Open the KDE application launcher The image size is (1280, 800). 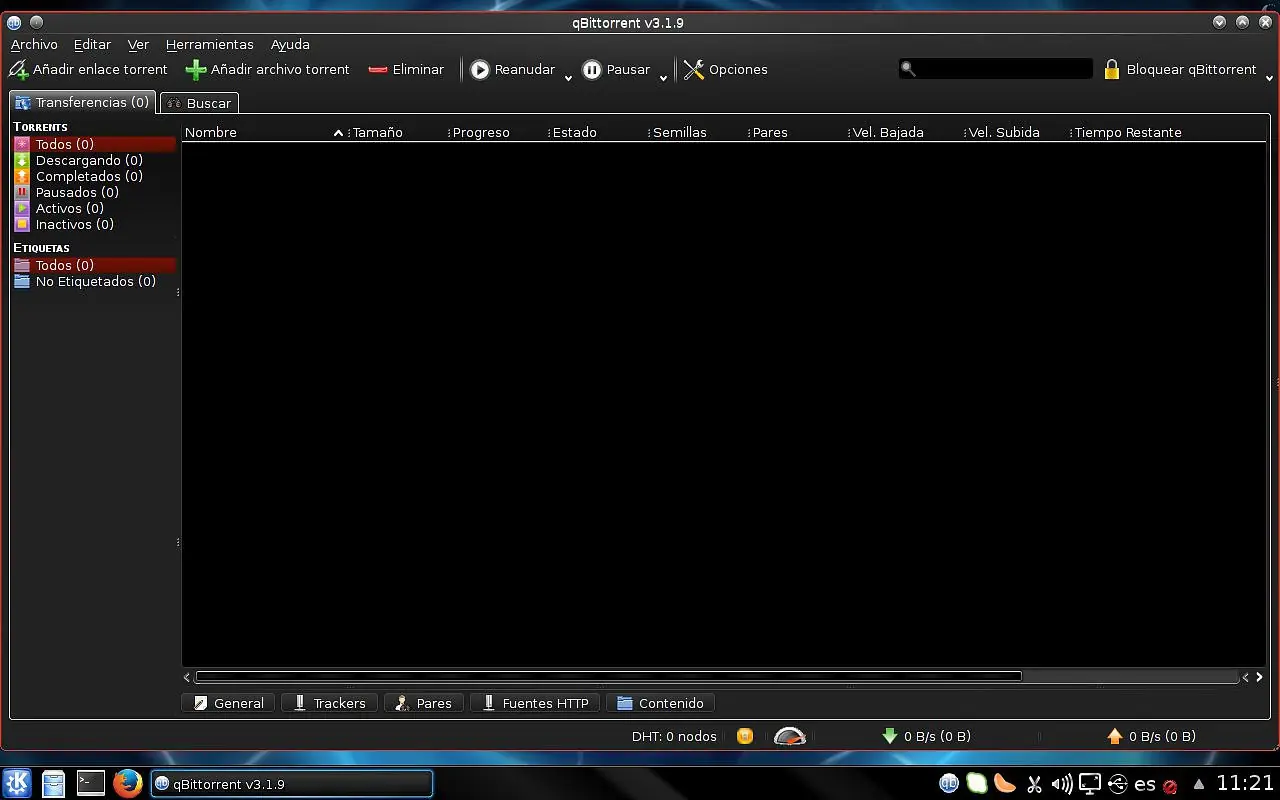[x=17, y=783]
